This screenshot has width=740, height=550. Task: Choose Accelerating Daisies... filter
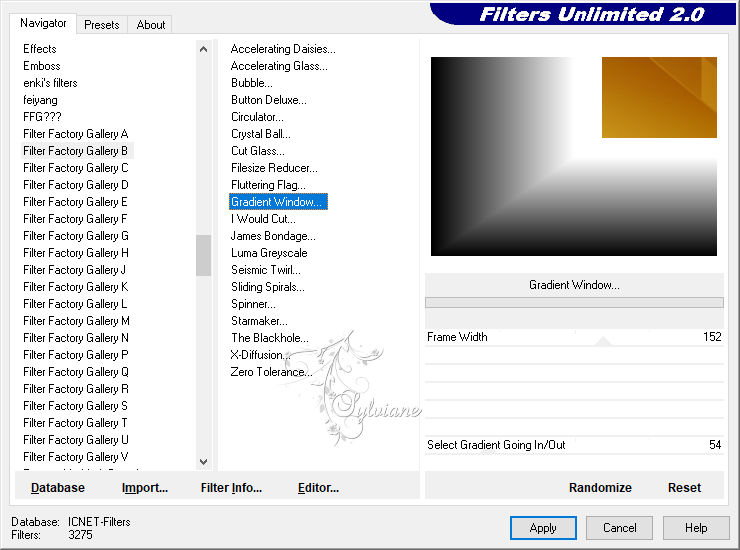(x=283, y=49)
